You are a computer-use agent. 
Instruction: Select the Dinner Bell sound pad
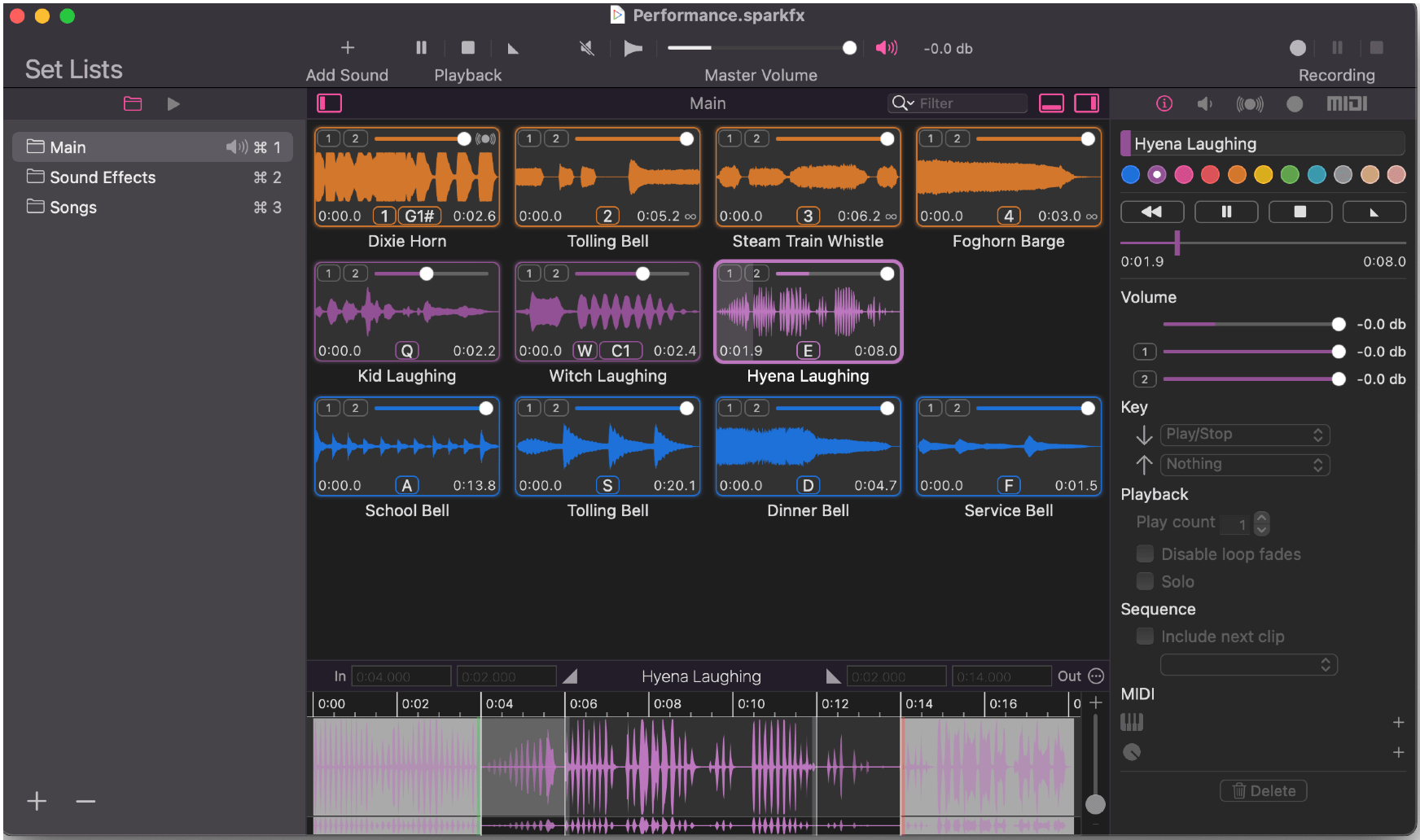point(808,447)
